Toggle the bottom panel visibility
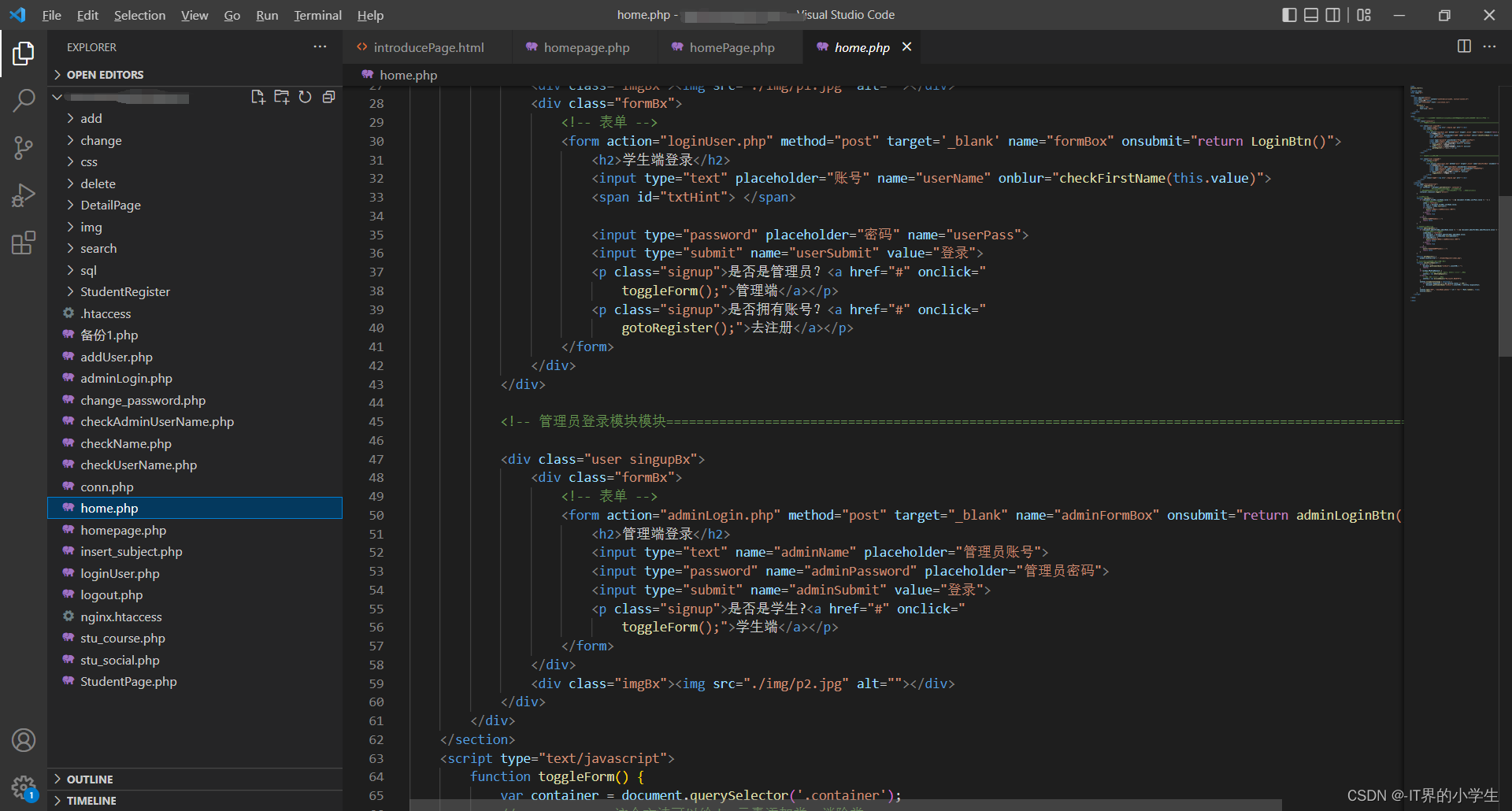 pyautogui.click(x=1311, y=15)
